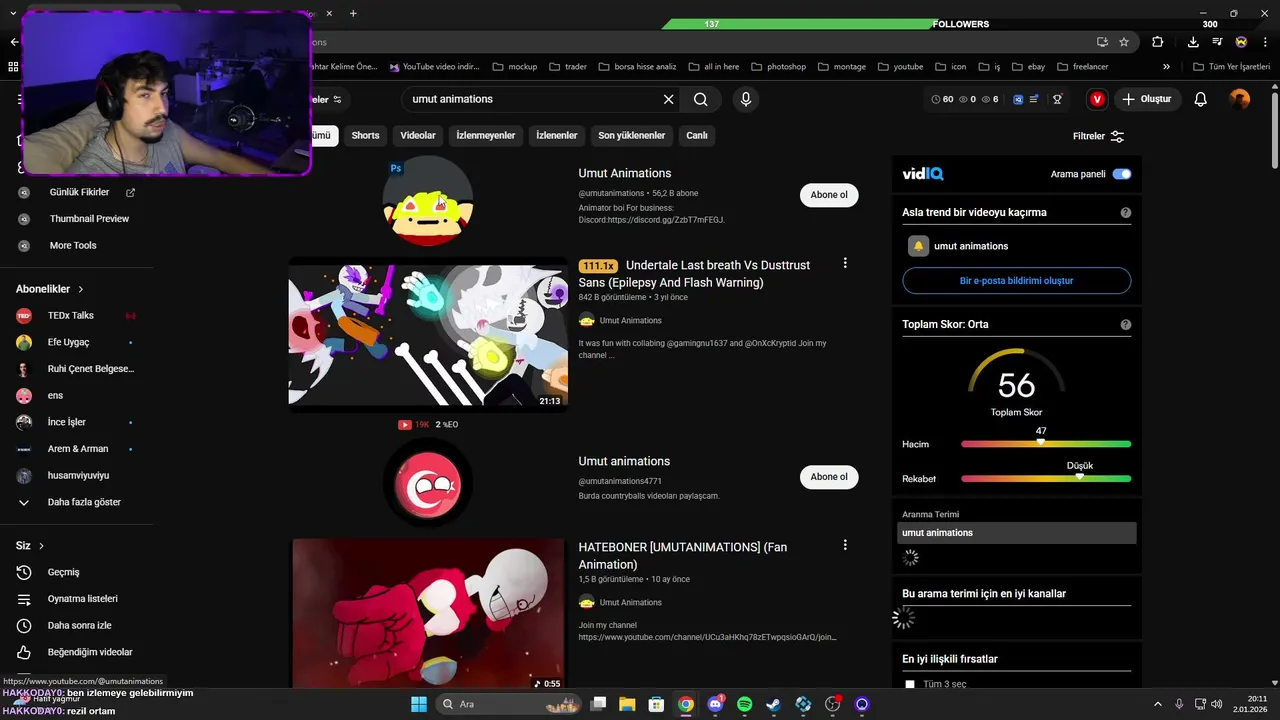Click the Windows taskbar search box
Viewport: 1280px width, 720px height.
pyautogui.click(x=510, y=704)
